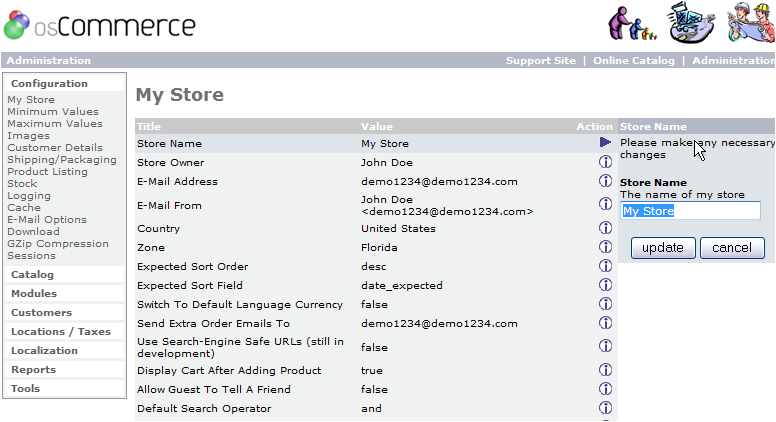The height and width of the screenshot is (422, 776).
Task: Click info icon for Expected Sort Order
Action: [605, 266]
